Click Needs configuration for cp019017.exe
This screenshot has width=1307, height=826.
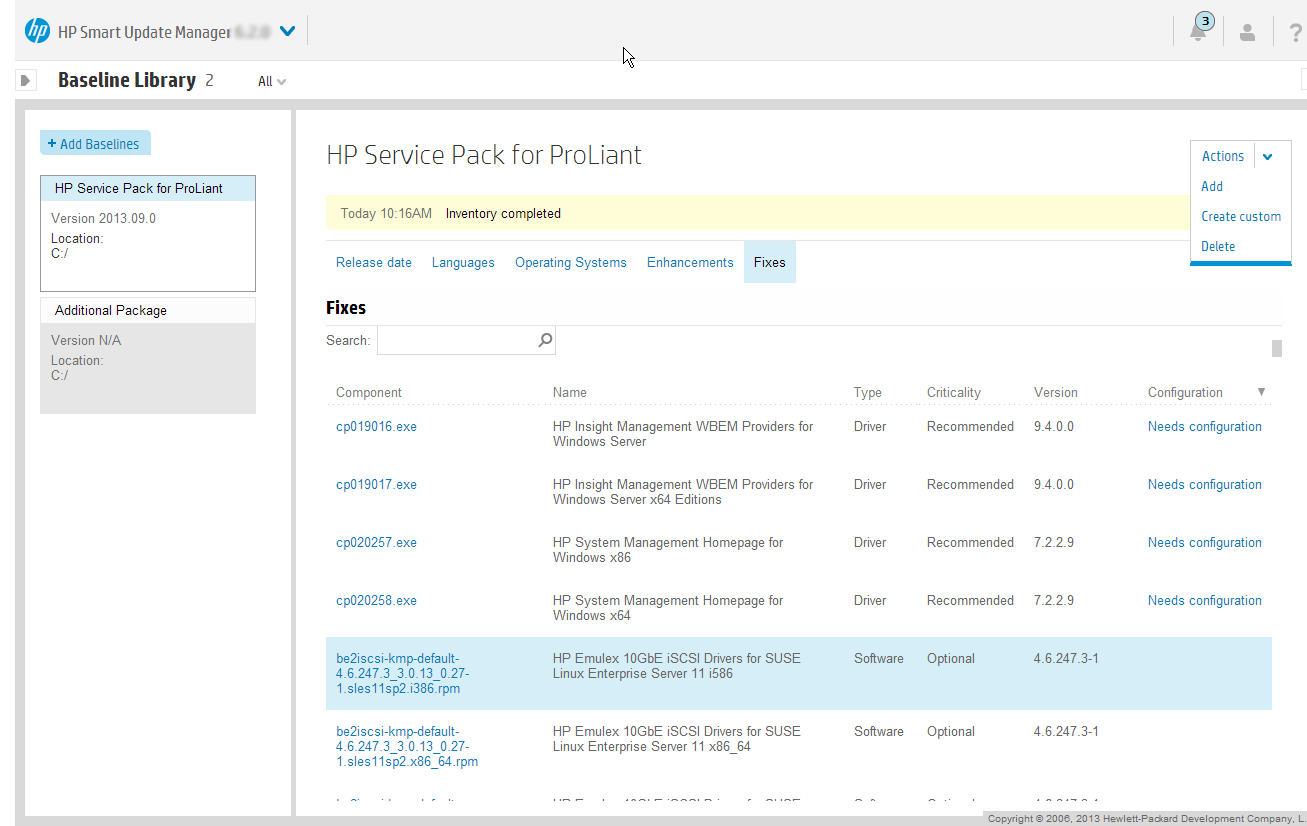(x=1205, y=484)
